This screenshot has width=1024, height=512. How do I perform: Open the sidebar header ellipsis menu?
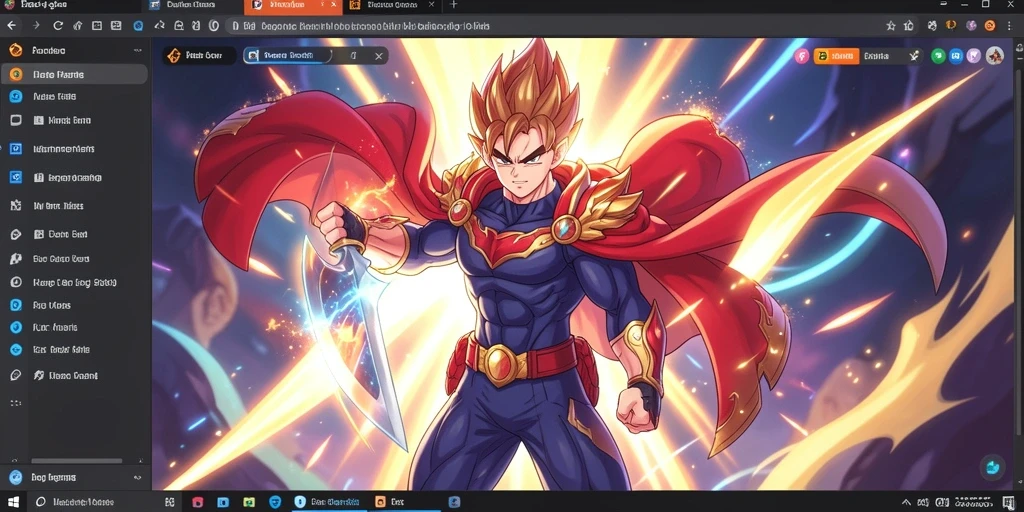[138, 50]
